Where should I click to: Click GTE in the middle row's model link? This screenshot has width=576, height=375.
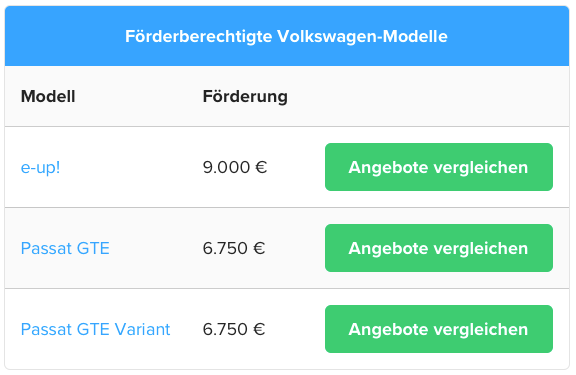pos(93,248)
